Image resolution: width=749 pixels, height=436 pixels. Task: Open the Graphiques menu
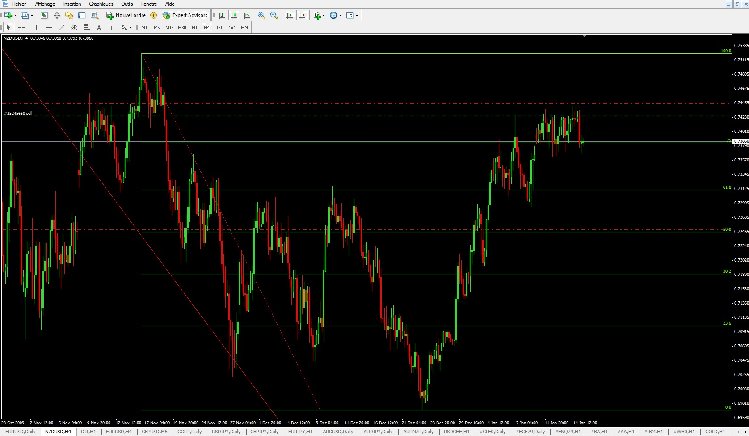point(101,4)
